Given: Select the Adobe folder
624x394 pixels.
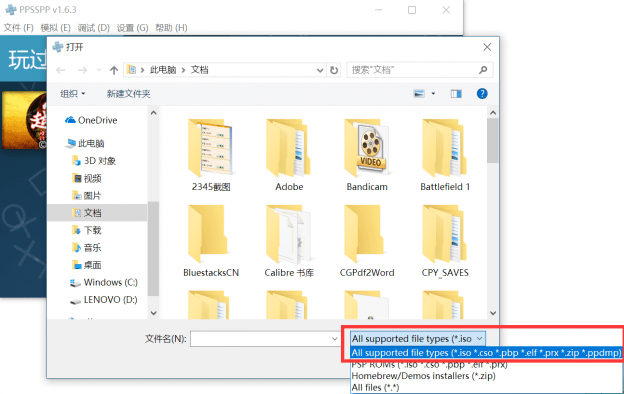Looking at the screenshot, I should tap(289, 155).
